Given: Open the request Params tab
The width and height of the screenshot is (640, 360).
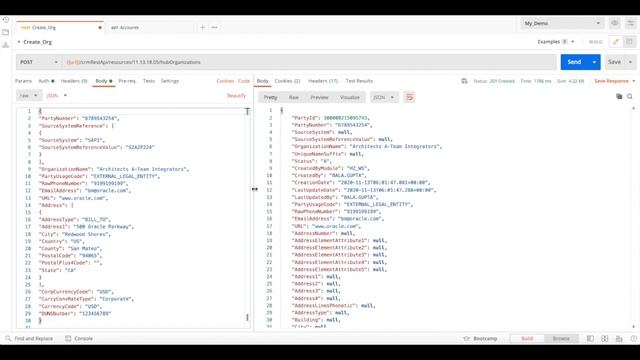Looking at the screenshot, I should click(23, 81).
